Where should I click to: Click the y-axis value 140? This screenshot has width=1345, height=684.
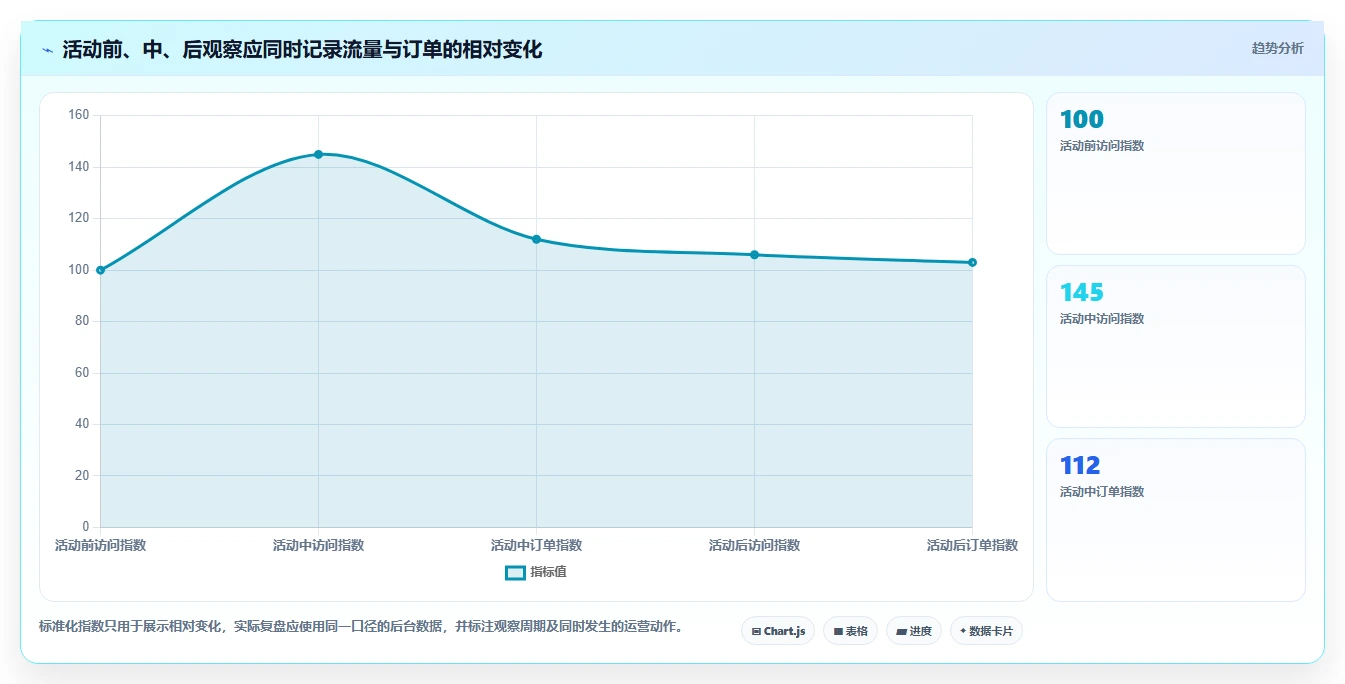[x=79, y=167]
